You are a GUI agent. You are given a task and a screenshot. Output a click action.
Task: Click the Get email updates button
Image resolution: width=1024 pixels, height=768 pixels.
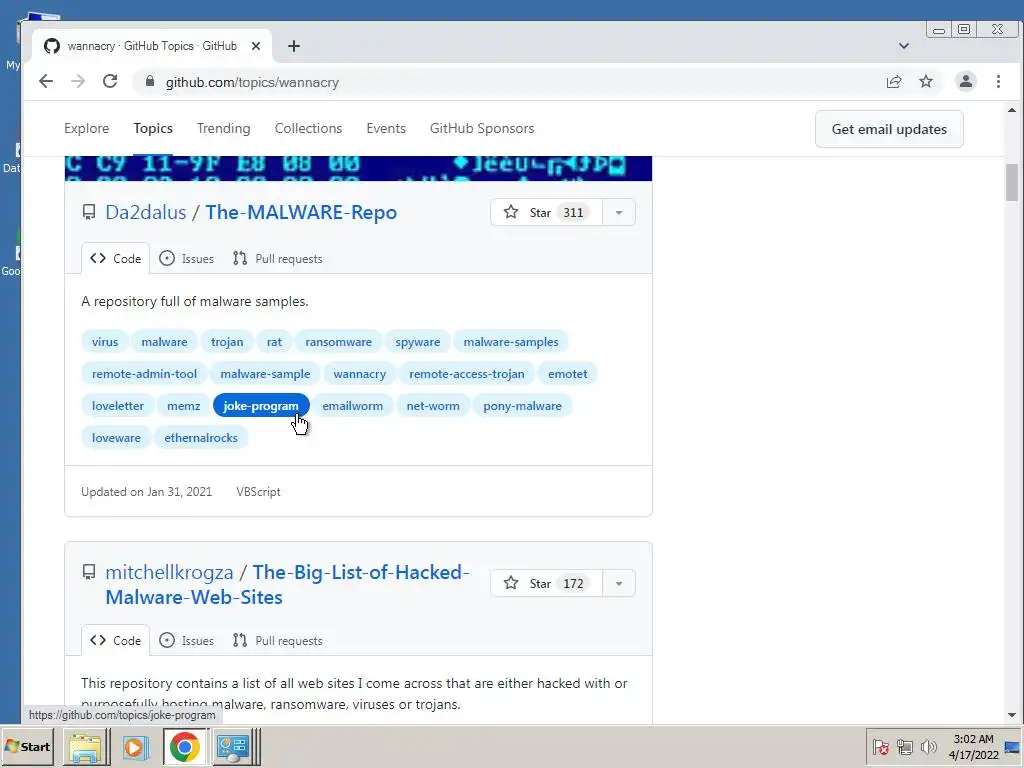coord(889,129)
